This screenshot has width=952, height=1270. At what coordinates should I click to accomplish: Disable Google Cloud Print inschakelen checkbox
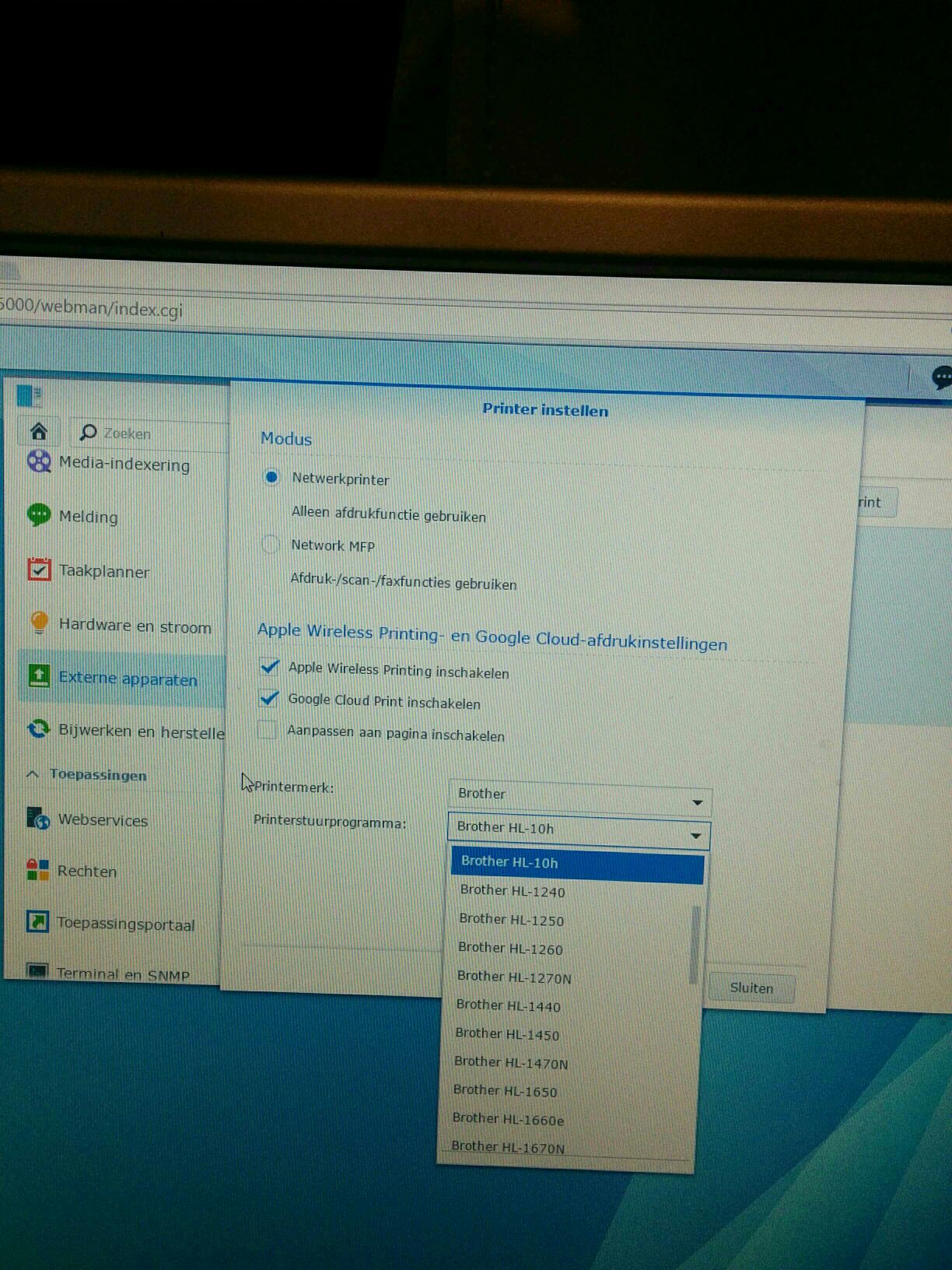coord(269,698)
